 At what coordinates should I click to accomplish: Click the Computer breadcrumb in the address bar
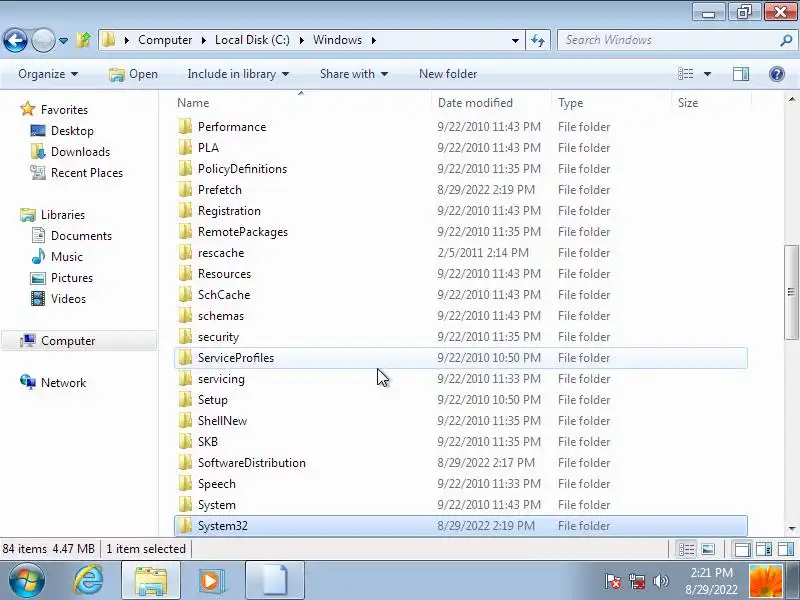(x=165, y=40)
